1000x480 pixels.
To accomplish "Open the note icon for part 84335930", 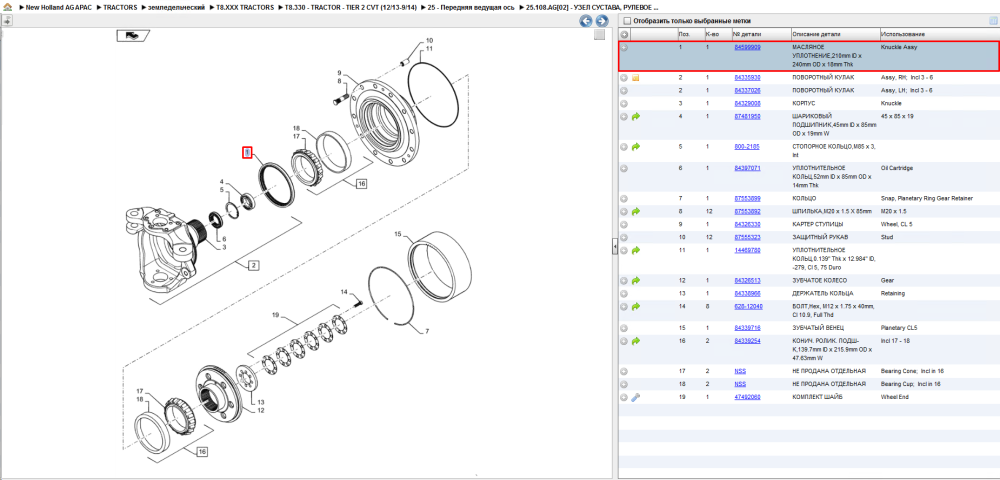I will (x=635, y=78).
